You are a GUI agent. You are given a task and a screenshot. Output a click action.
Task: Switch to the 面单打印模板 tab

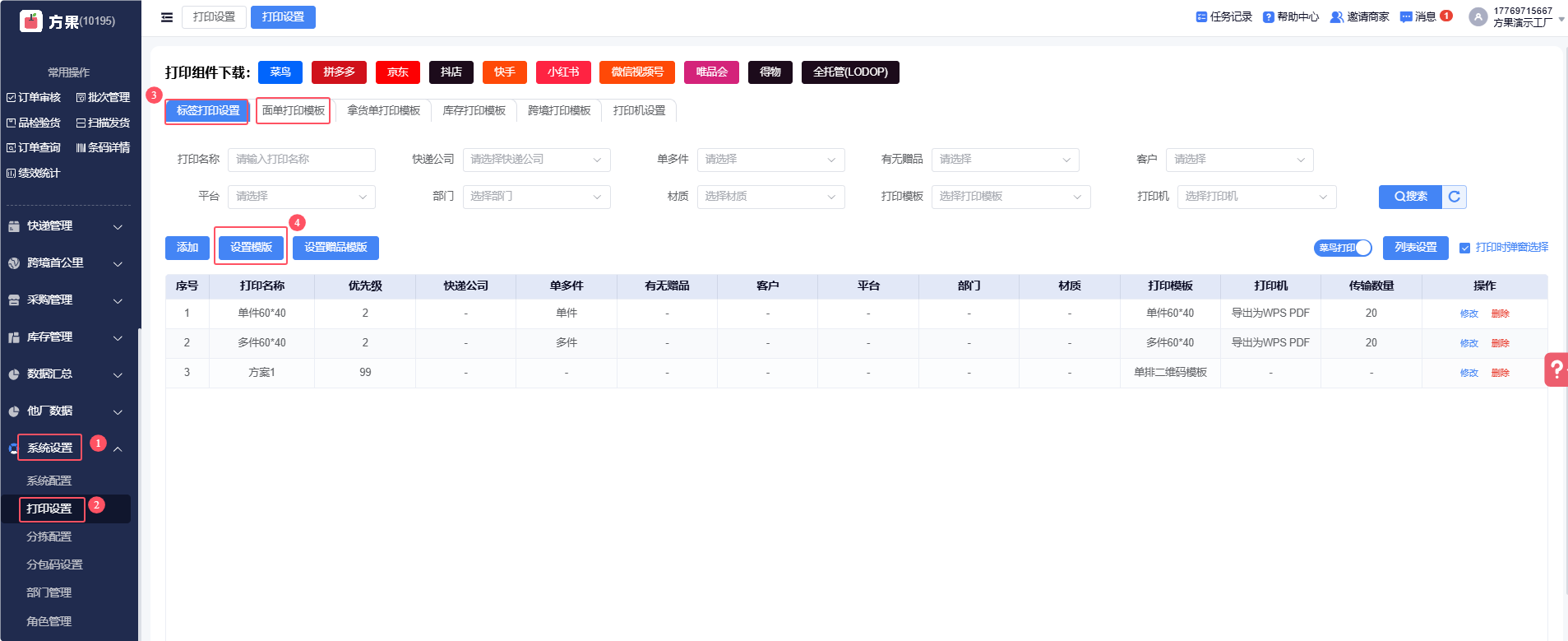(x=293, y=110)
